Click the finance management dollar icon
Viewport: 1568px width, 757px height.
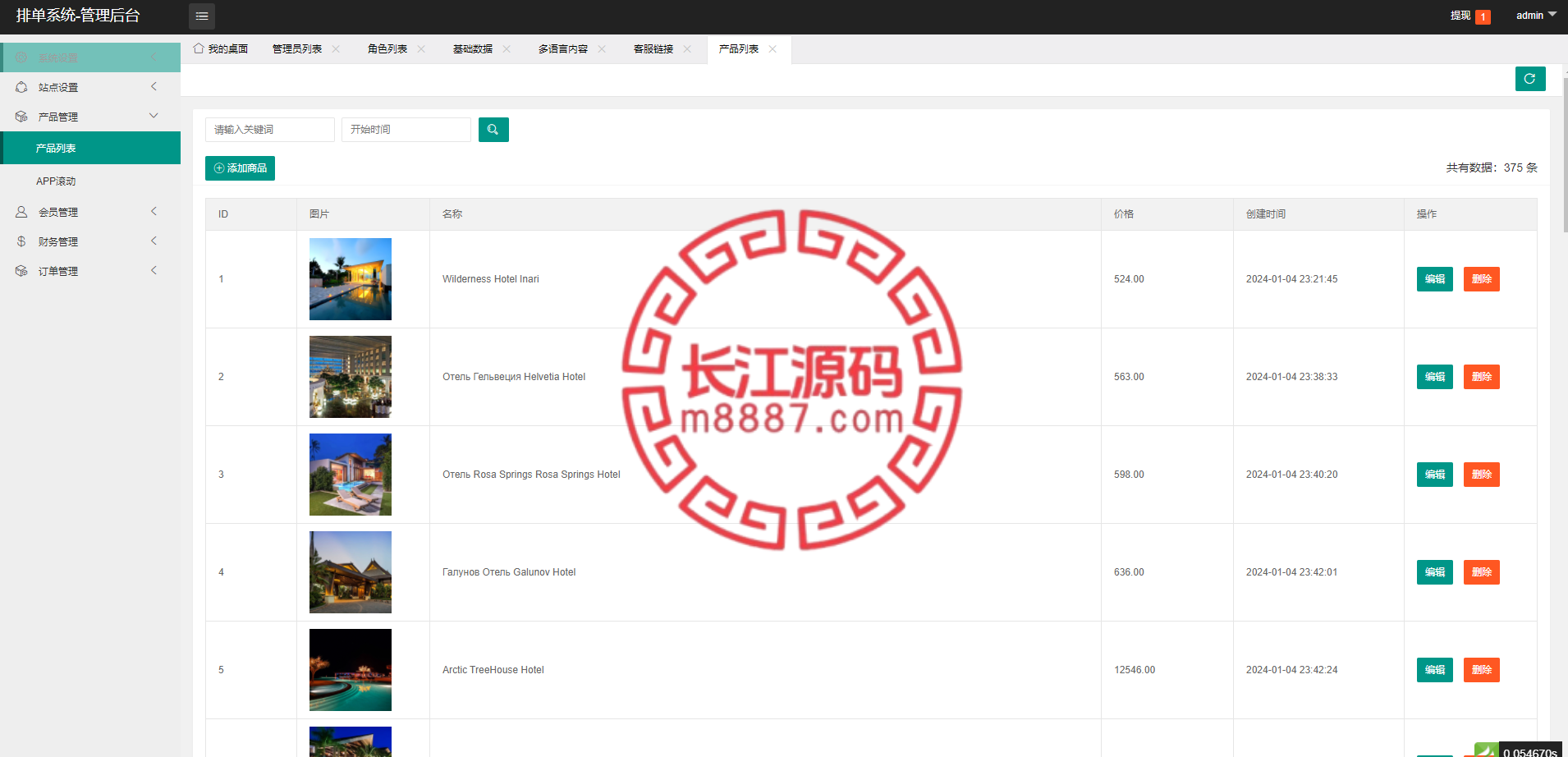21,241
